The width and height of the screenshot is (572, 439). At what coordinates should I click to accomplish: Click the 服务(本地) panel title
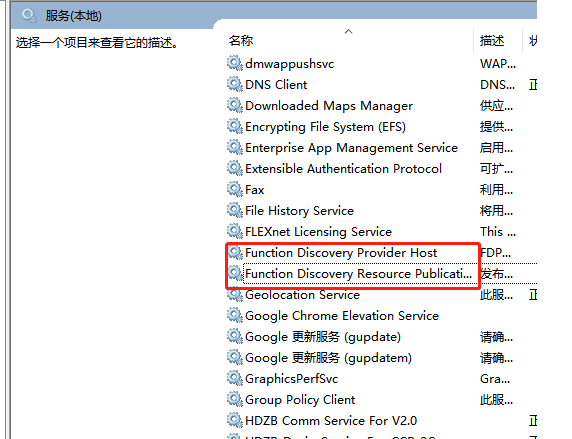click(x=73, y=16)
